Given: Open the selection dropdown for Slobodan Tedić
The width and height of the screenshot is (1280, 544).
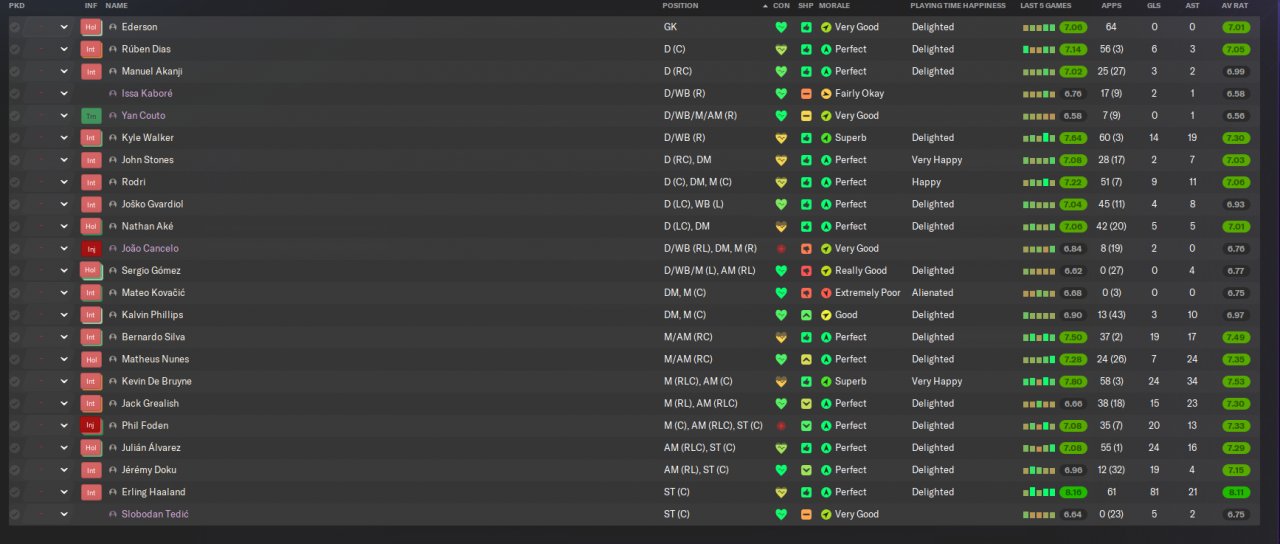Looking at the screenshot, I should pyautogui.click(x=64, y=515).
